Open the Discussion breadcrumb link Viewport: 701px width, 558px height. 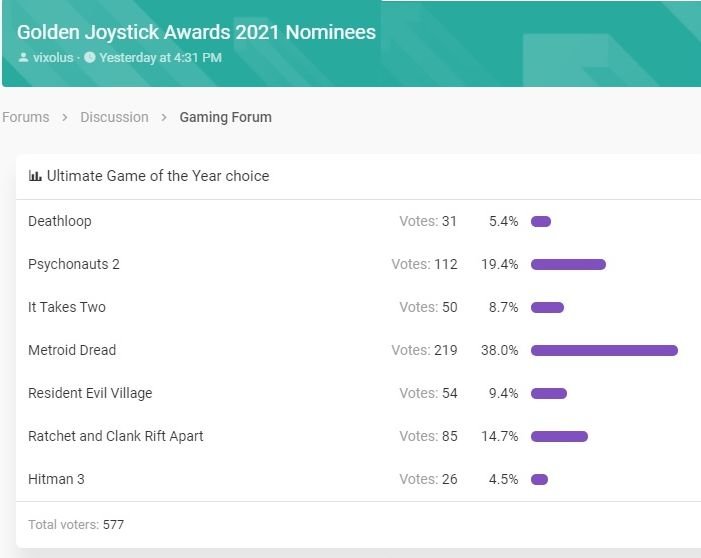coord(114,117)
